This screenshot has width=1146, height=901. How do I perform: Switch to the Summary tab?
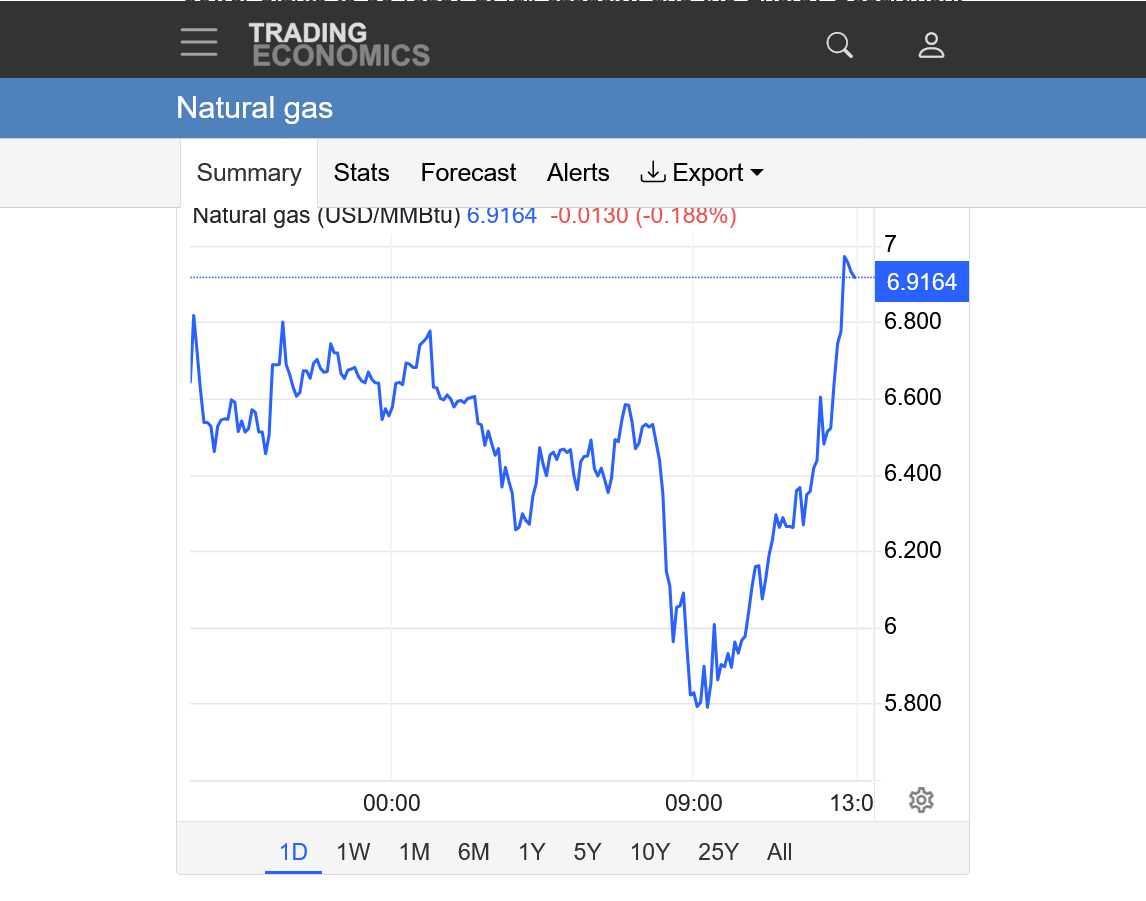[249, 173]
